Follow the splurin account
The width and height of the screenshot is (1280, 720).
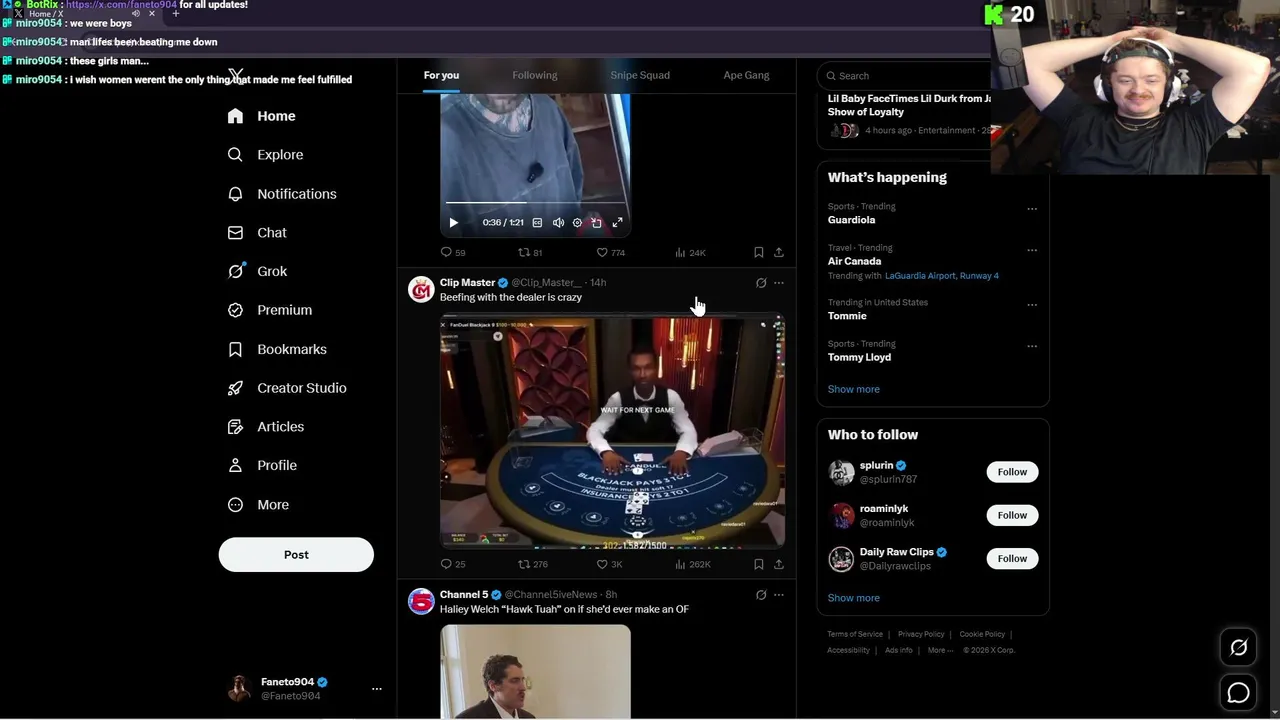click(x=1012, y=472)
